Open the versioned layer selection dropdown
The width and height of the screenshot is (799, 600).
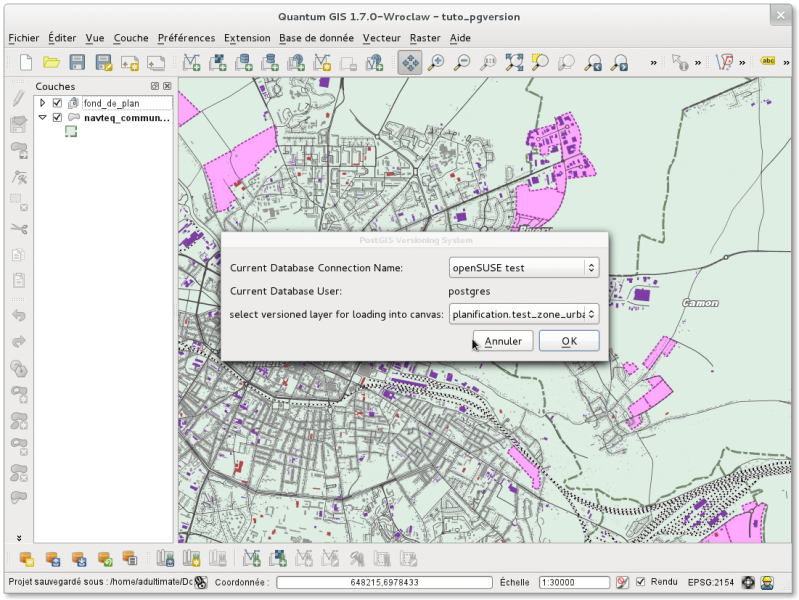524,314
